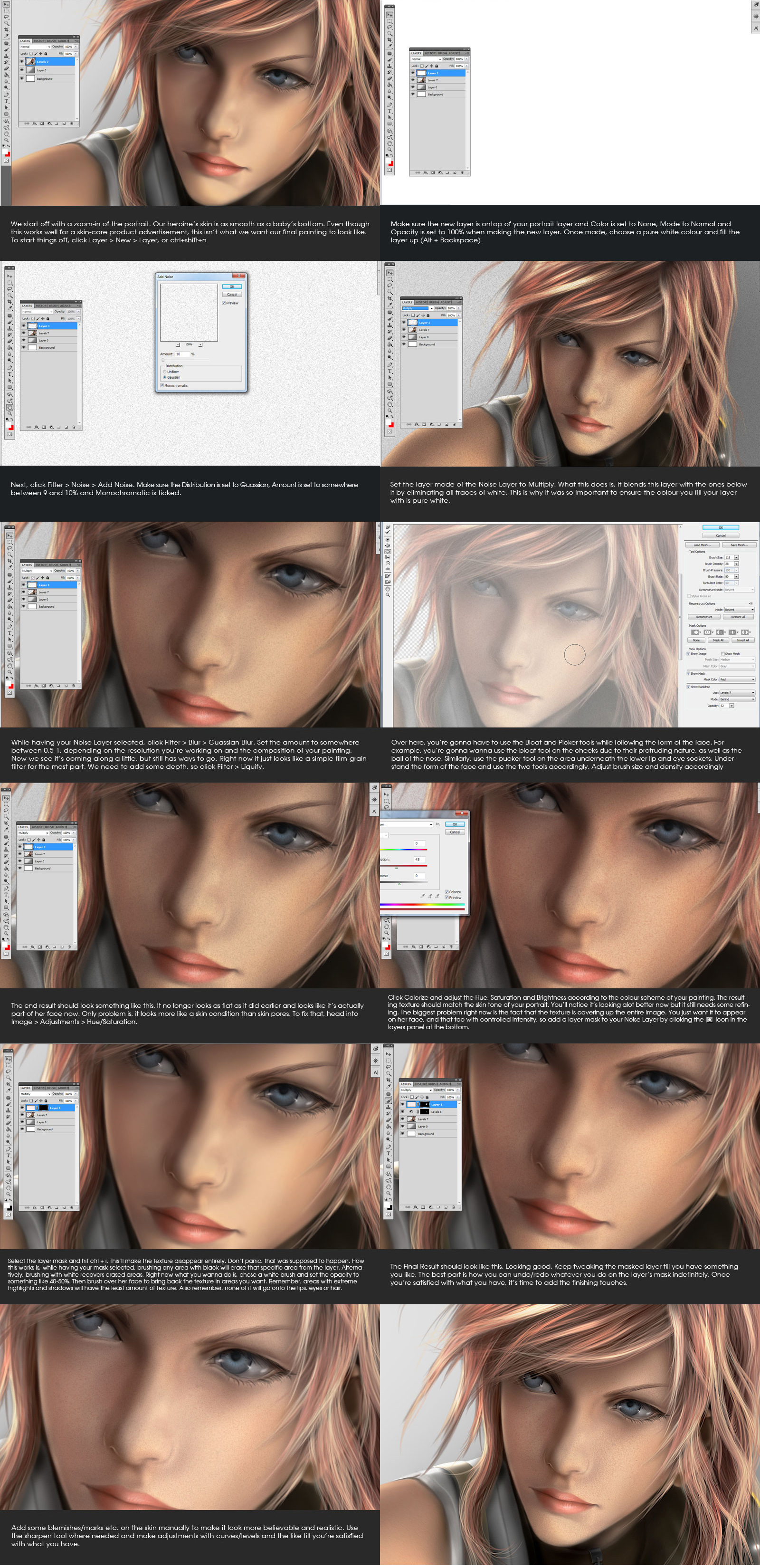Open Brush Density dropdown in Liquify

coord(736,564)
